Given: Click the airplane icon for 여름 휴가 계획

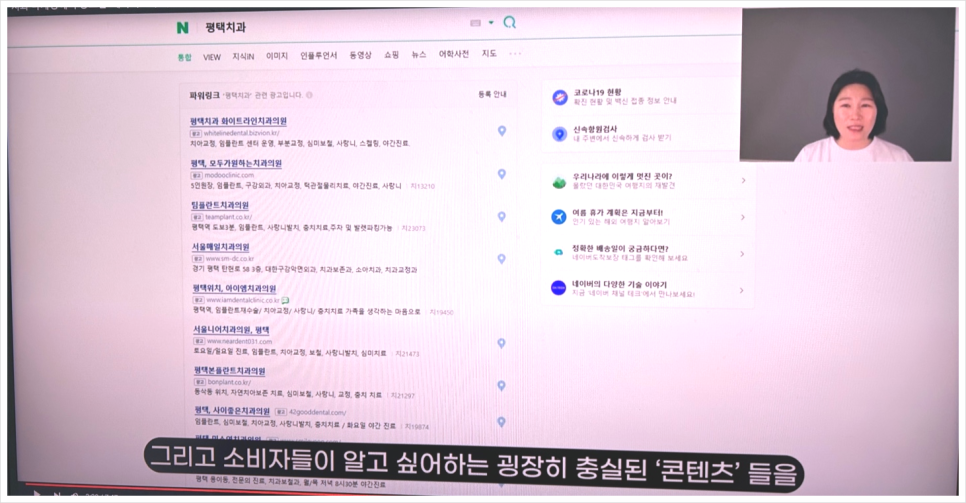Looking at the screenshot, I should 559,216.
